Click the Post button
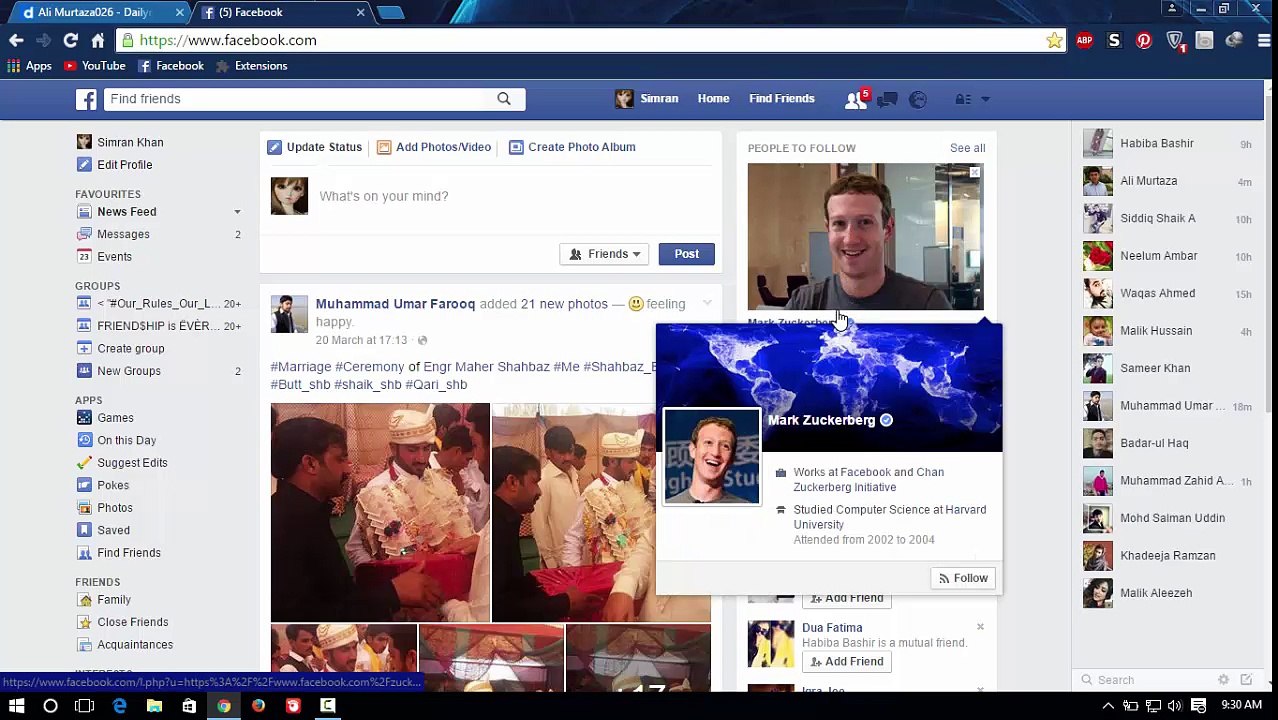The height and width of the screenshot is (720, 1278). pos(686,254)
